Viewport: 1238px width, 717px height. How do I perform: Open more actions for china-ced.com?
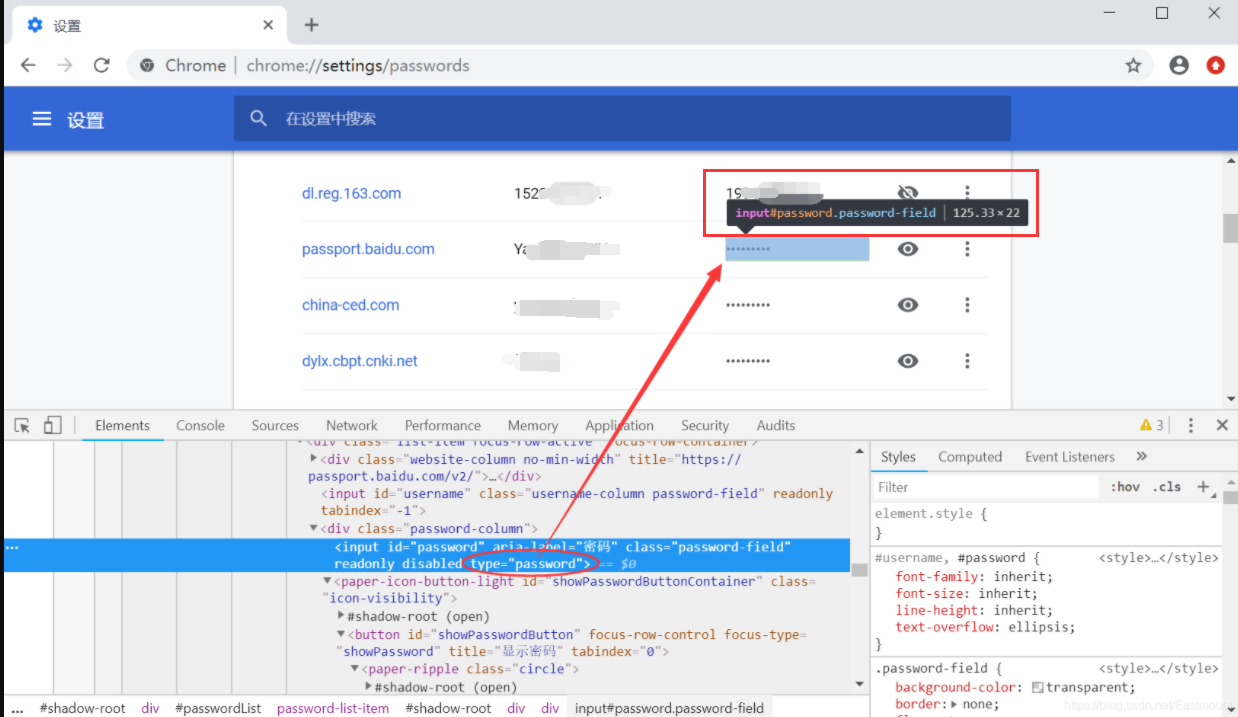click(x=967, y=305)
